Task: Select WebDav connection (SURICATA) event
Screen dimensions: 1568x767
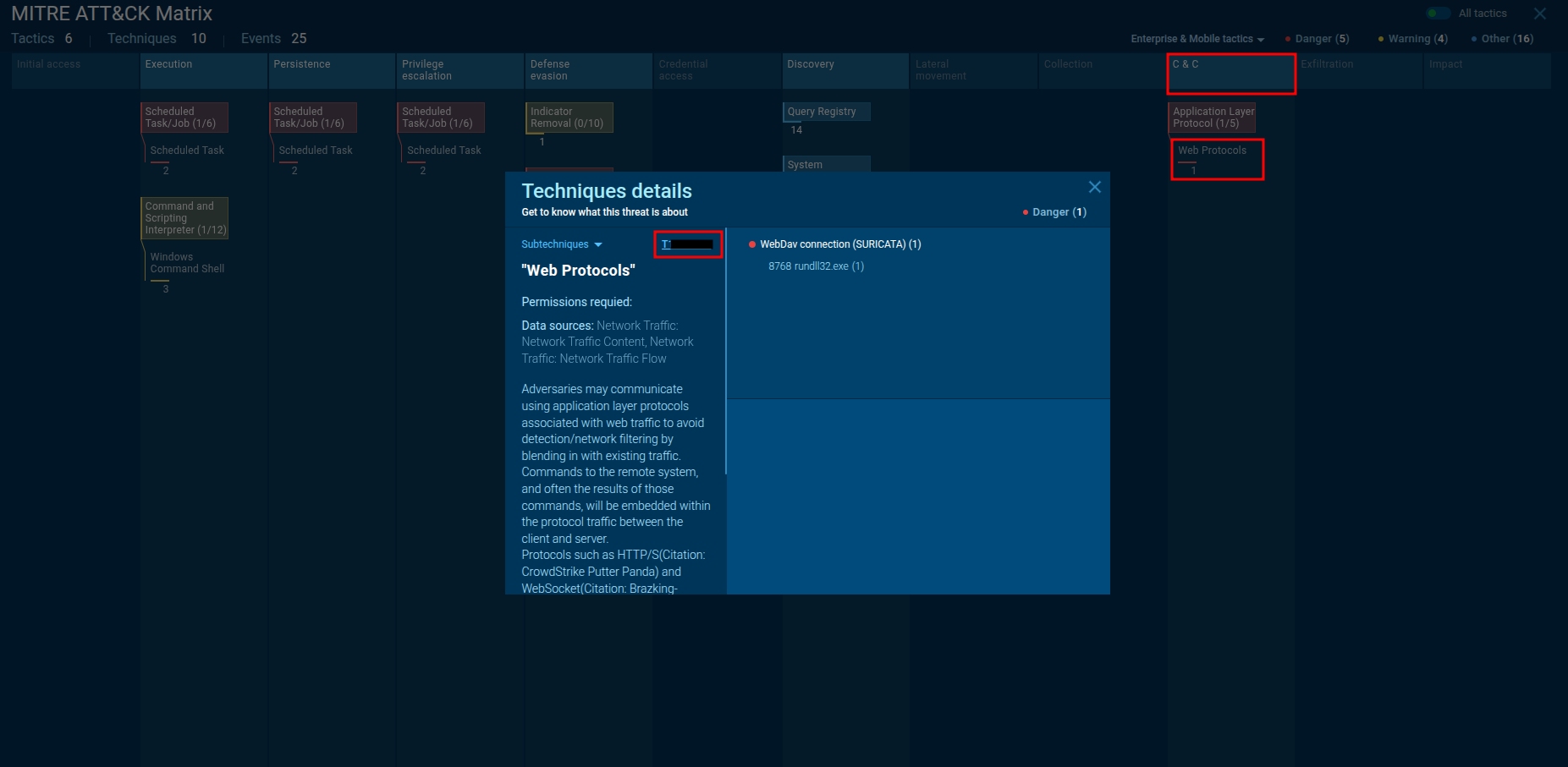Action: point(839,244)
